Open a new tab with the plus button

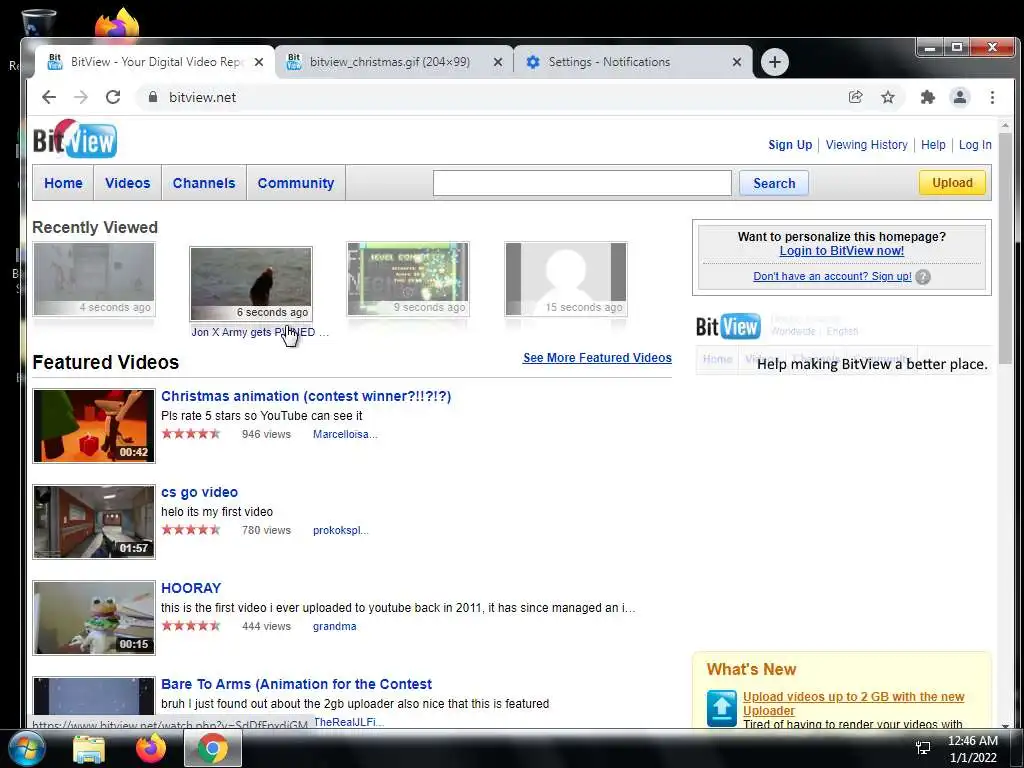point(775,62)
